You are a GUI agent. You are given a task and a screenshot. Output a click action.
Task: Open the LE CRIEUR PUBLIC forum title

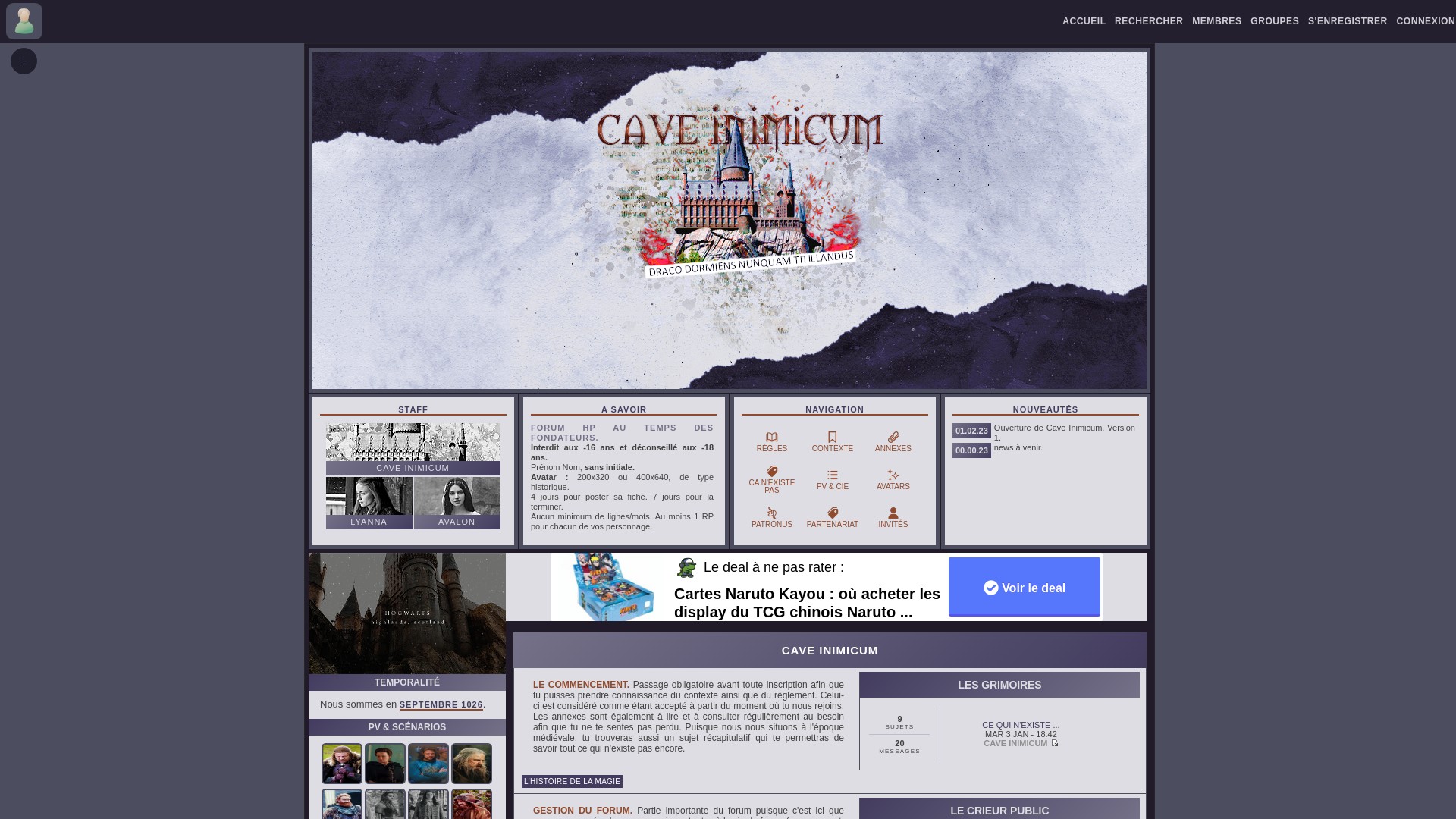[999, 811]
